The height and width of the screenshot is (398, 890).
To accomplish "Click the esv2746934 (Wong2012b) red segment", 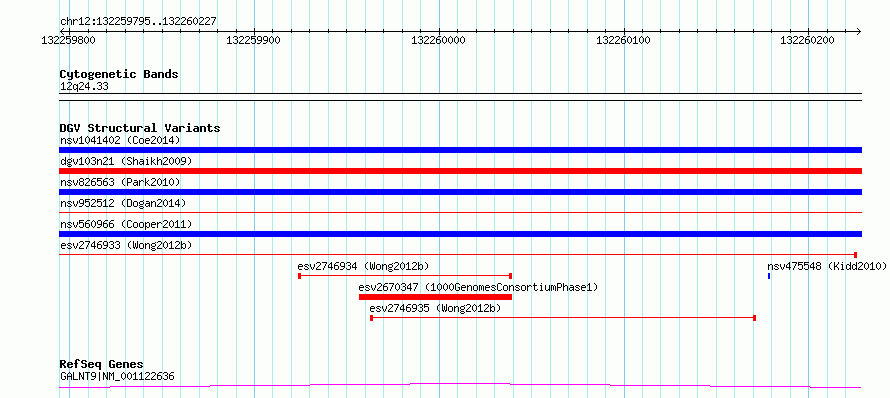I will pyautogui.click(x=405, y=276).
